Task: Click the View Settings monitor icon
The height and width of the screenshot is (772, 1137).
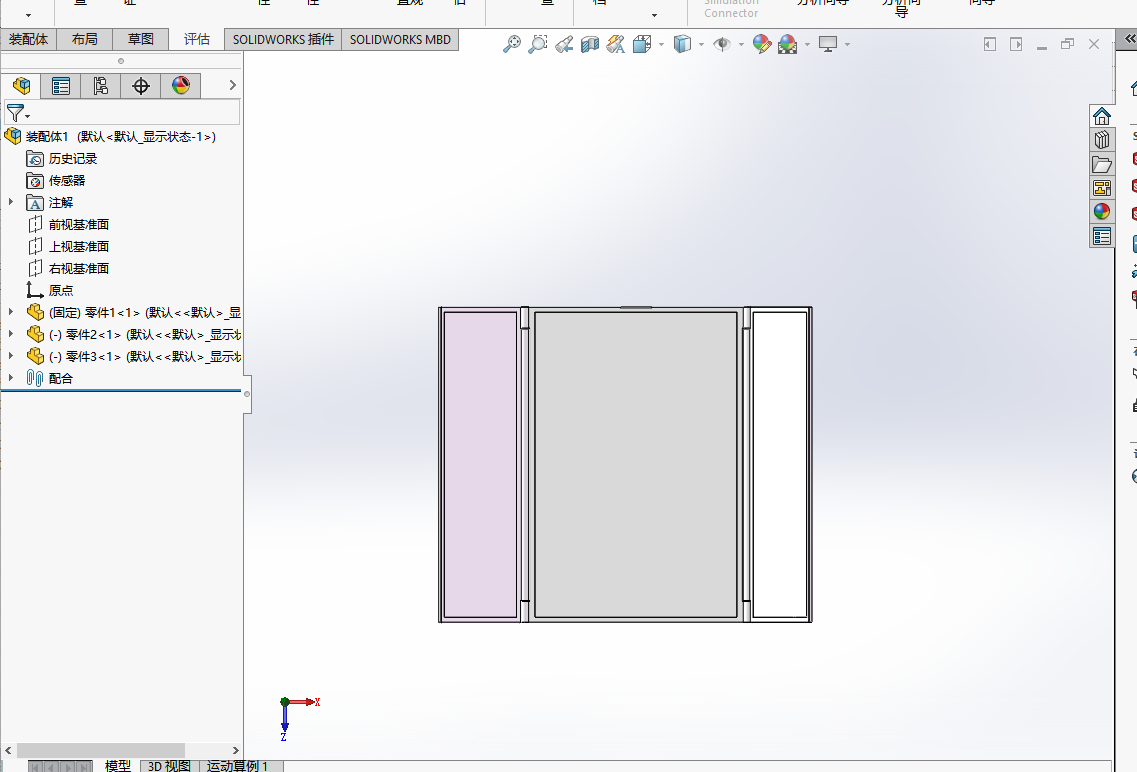Action: (x=828, y=44)
